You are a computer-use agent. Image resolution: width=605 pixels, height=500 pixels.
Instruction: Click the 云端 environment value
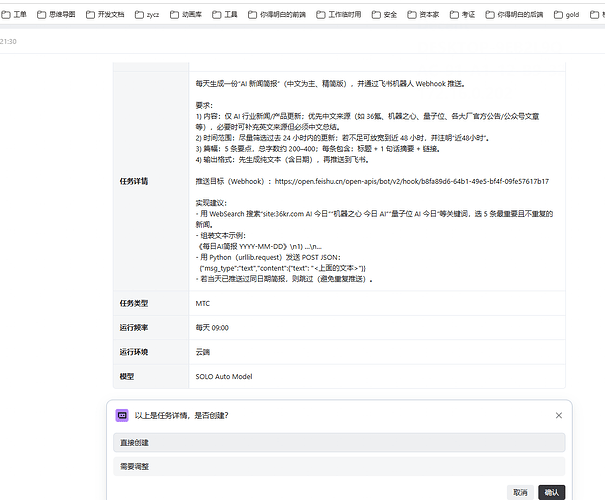203,352
